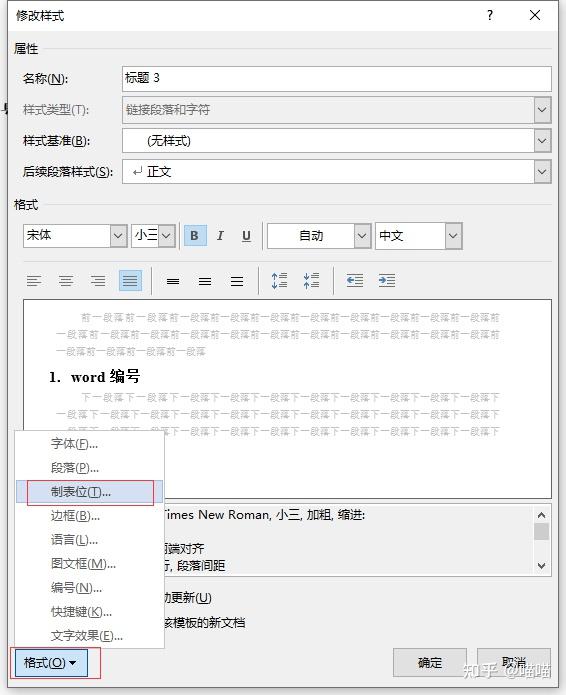The image size is (566, 695).
Task: Toggle Italic formatting button
Action: pyautogui.click(x=220, y=235)
